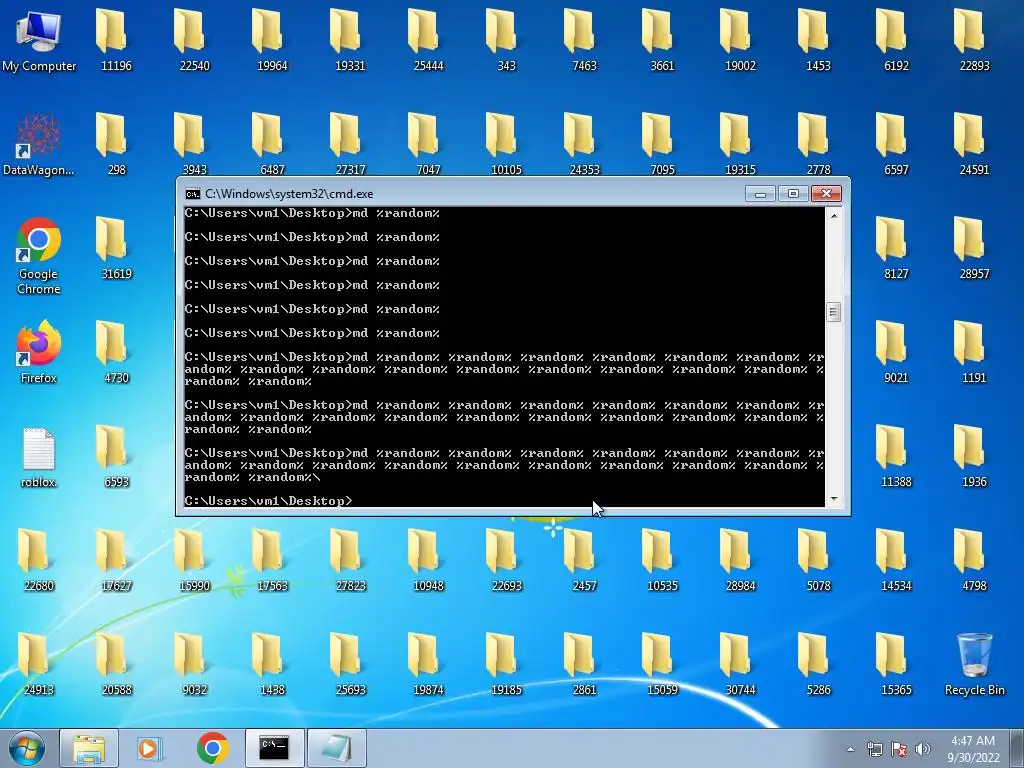This screenshot has width=1024, height=768.
Task: Select folder 17563 on desktop
Action: coord(272,561)
